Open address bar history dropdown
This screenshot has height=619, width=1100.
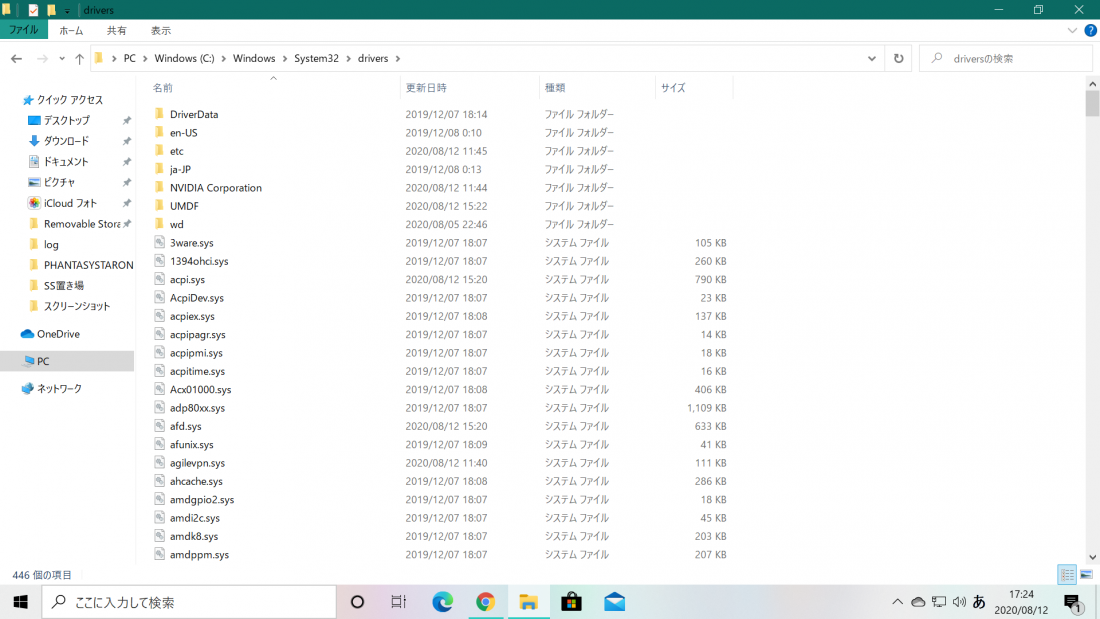tap(872, 59)
